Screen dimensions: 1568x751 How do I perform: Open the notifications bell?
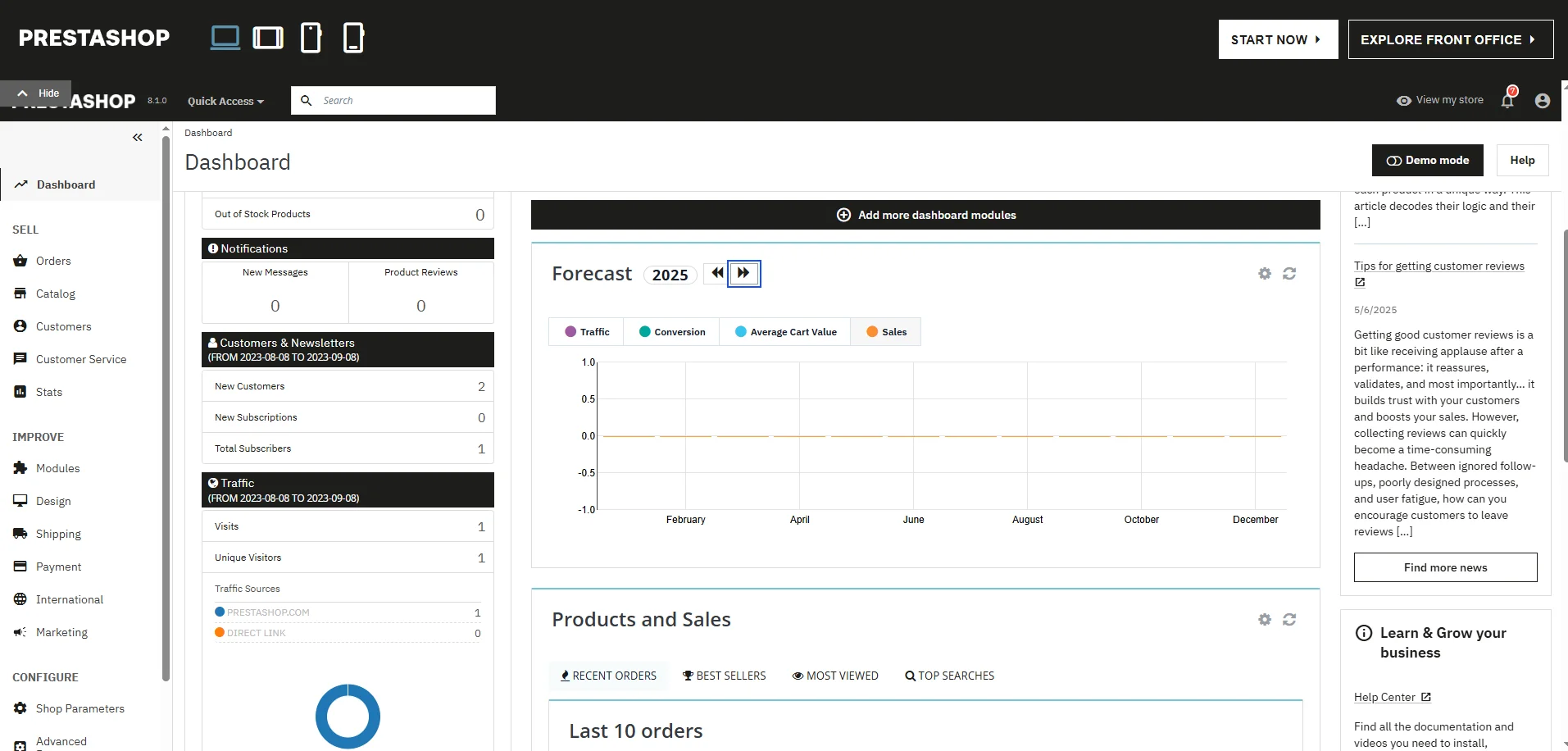(1507, 100)
